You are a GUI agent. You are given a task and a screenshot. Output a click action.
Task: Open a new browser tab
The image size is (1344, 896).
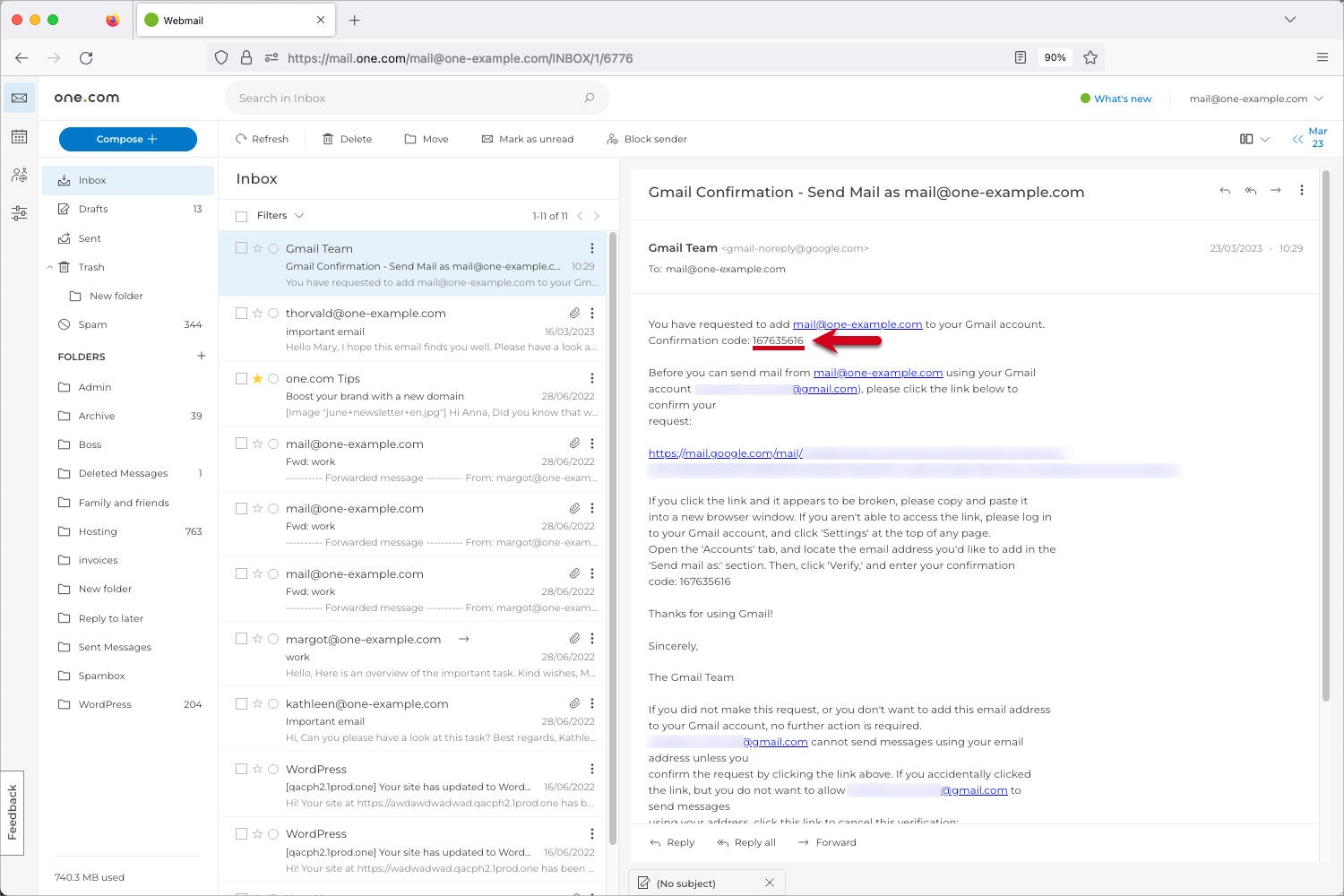point(355,20)
